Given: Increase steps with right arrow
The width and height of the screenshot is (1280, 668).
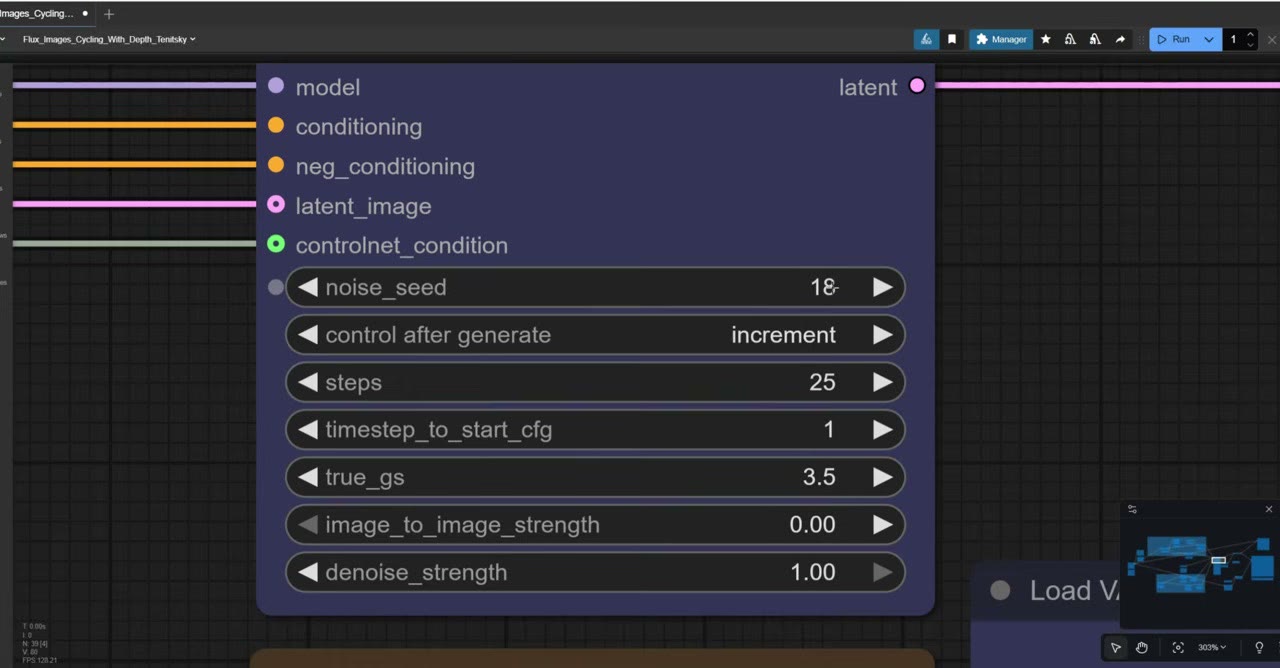Looking at the screenshot, I should point(882,382).
